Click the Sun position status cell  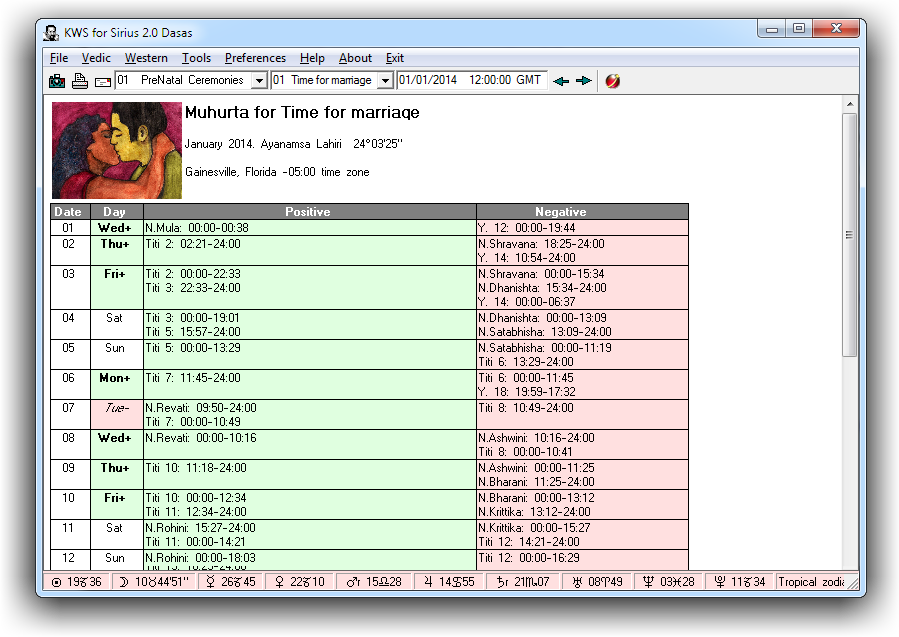76,582
